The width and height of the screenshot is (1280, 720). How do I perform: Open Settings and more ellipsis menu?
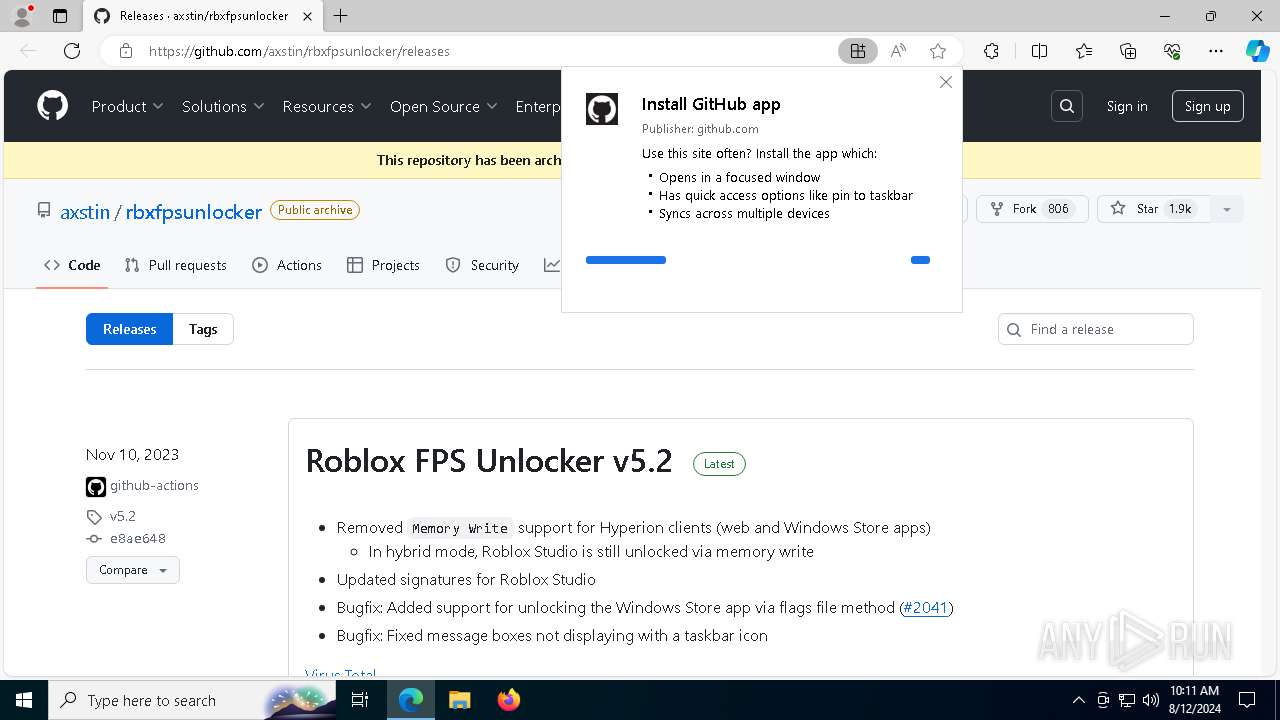coord(1216,51)
